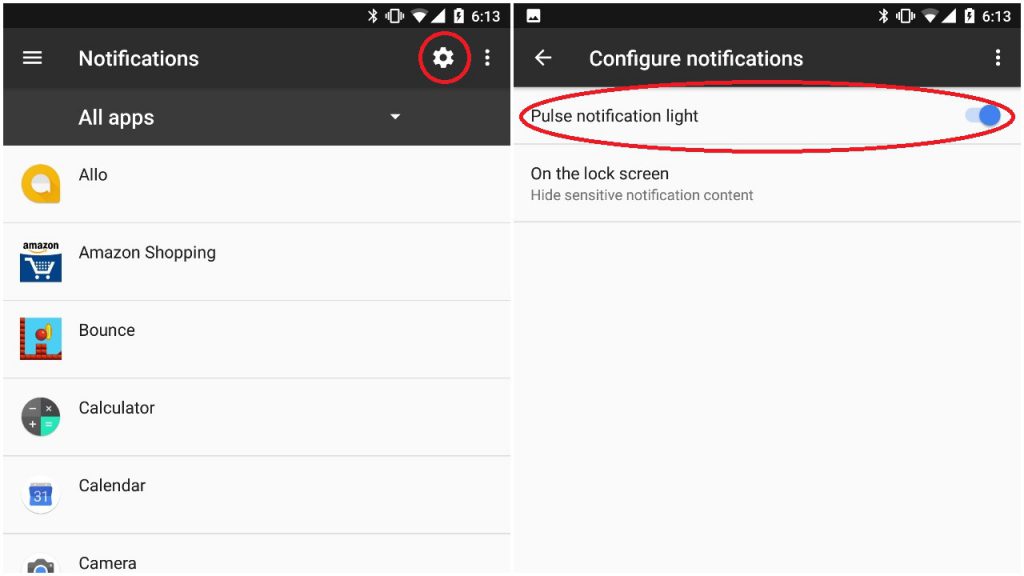Open overflow menu on Configure notifications
The width and height of the screenshot is (1024, 576).
[x=997, y=57]
